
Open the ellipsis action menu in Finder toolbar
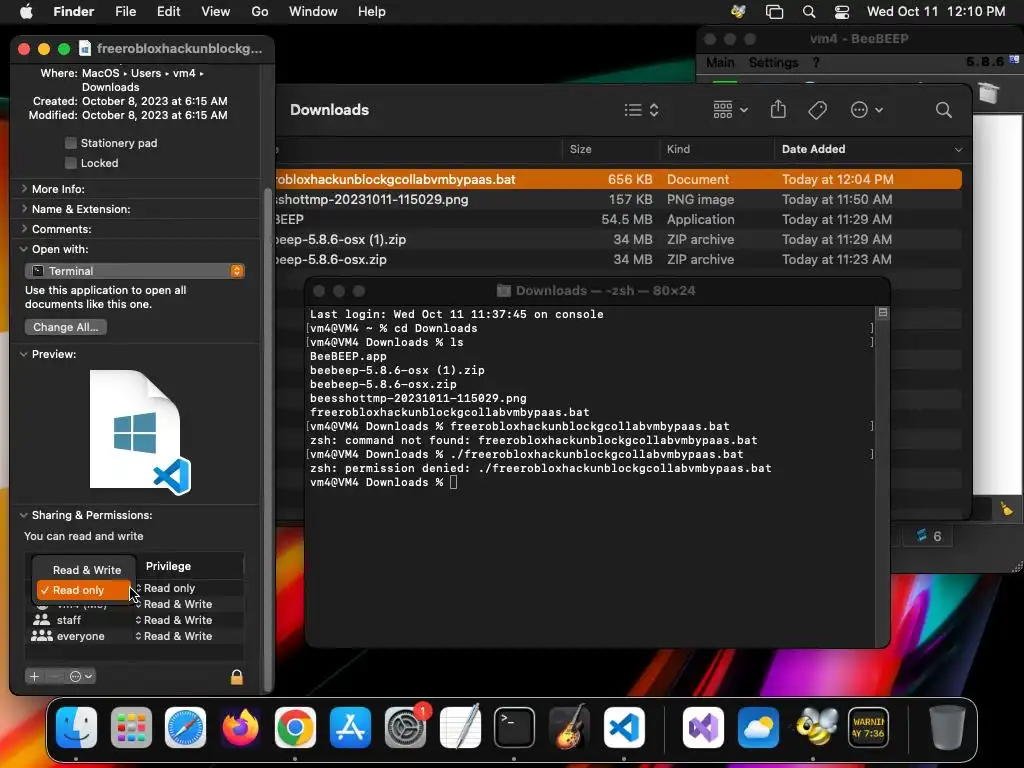[x=867, y=110]
